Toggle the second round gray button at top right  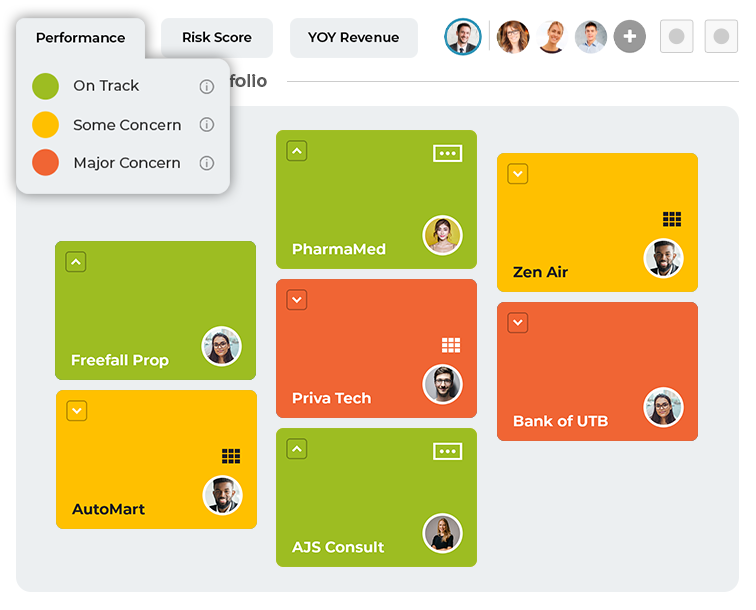point(721,37)
